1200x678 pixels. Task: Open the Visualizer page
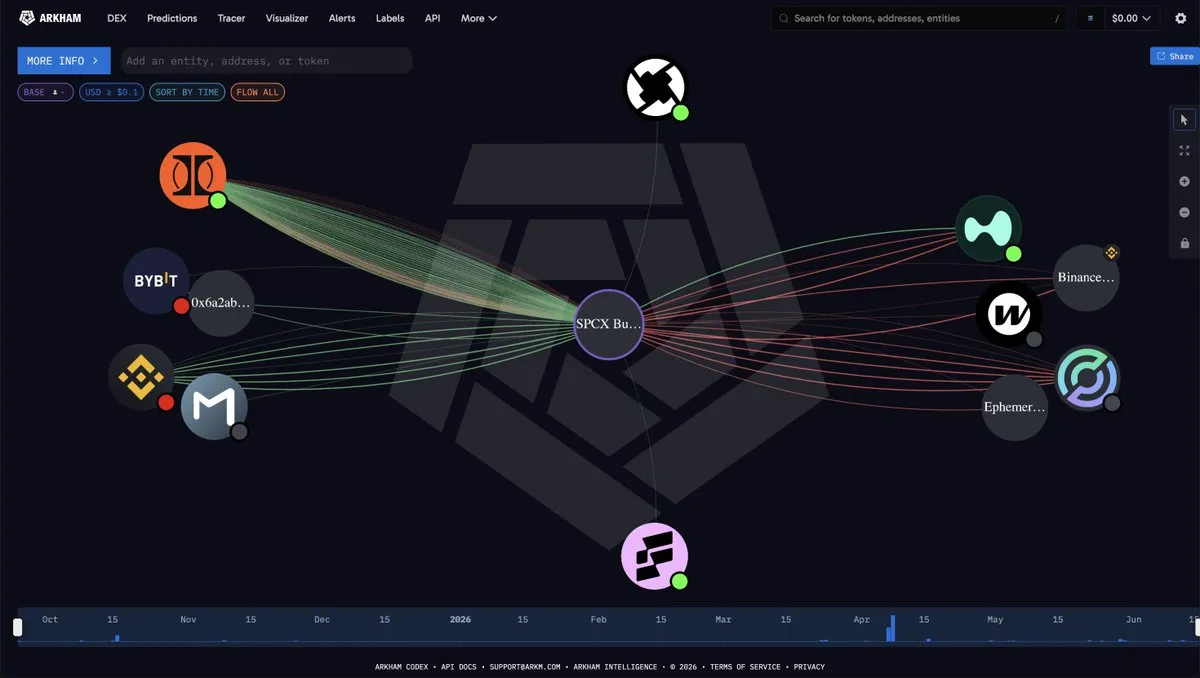coord(287,18)
